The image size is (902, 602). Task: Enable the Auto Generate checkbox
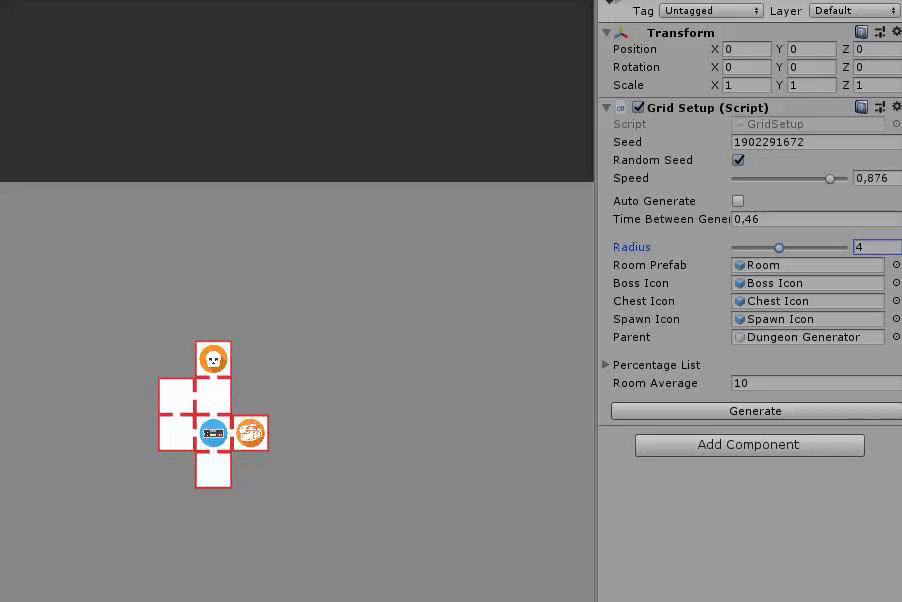pos(737,200)
